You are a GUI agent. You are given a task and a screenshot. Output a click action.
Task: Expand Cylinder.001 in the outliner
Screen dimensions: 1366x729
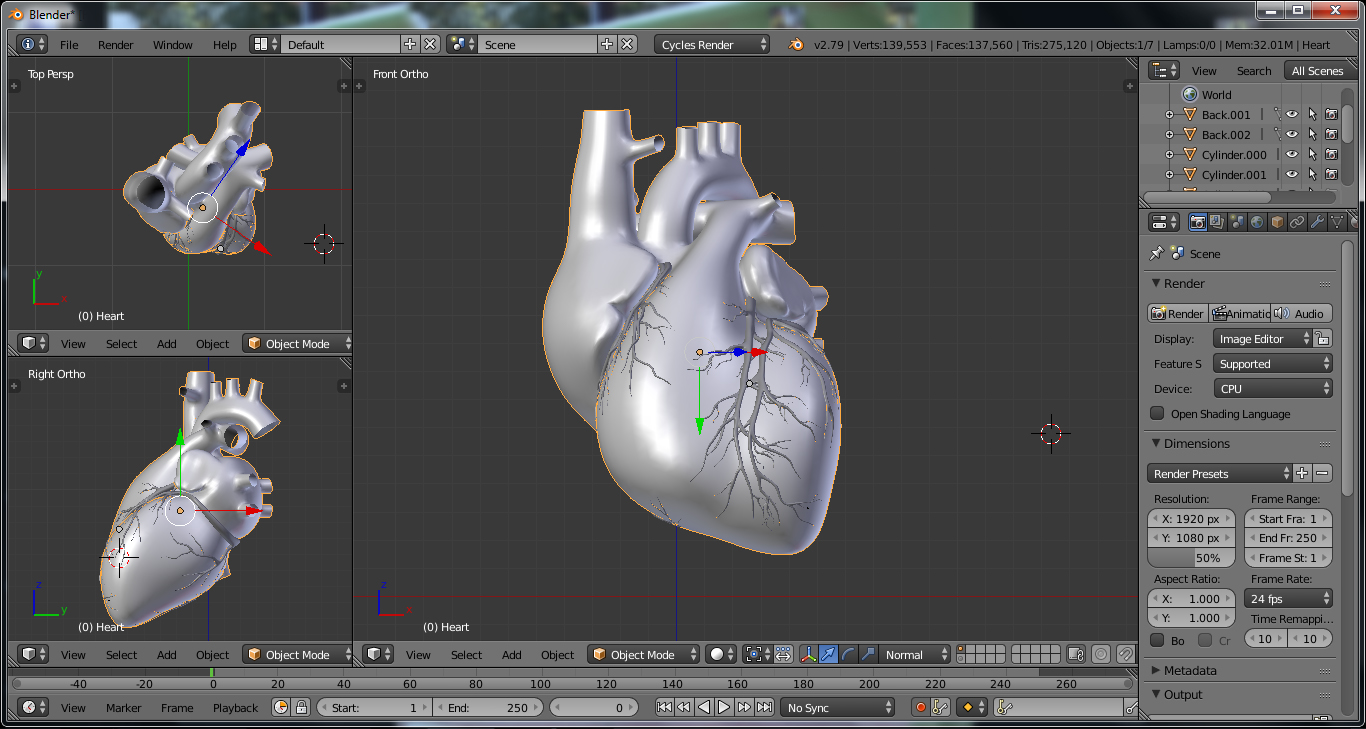(x=1170, y=174)
